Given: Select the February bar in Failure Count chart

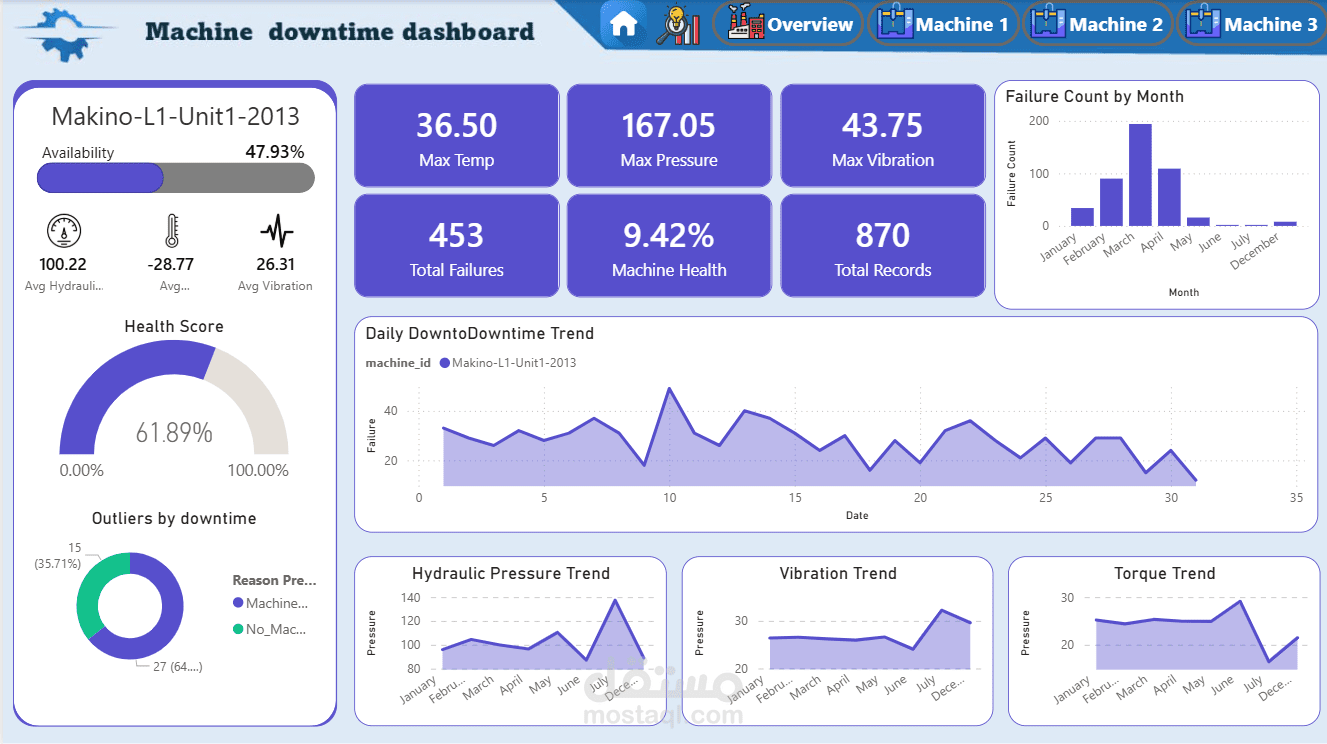Looking at the screenshot, I should [1111, 202].
